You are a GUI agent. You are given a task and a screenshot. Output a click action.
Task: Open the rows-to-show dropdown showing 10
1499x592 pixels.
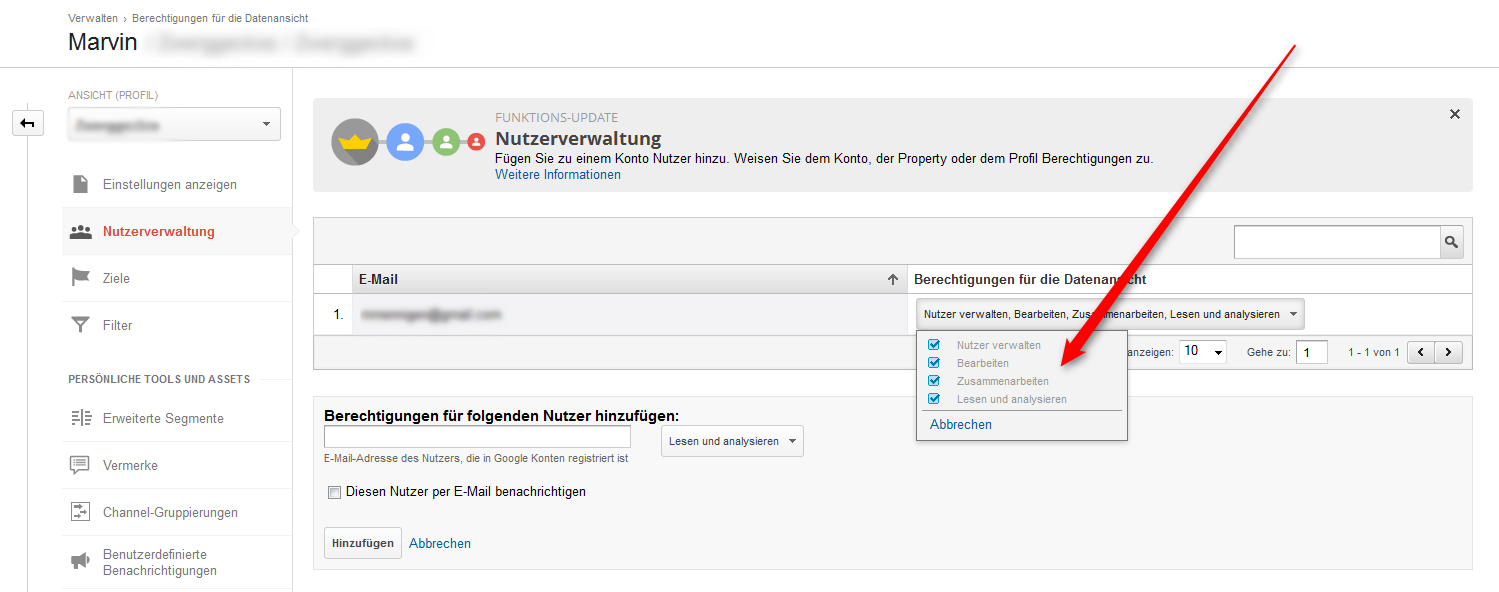[1203, 352]
